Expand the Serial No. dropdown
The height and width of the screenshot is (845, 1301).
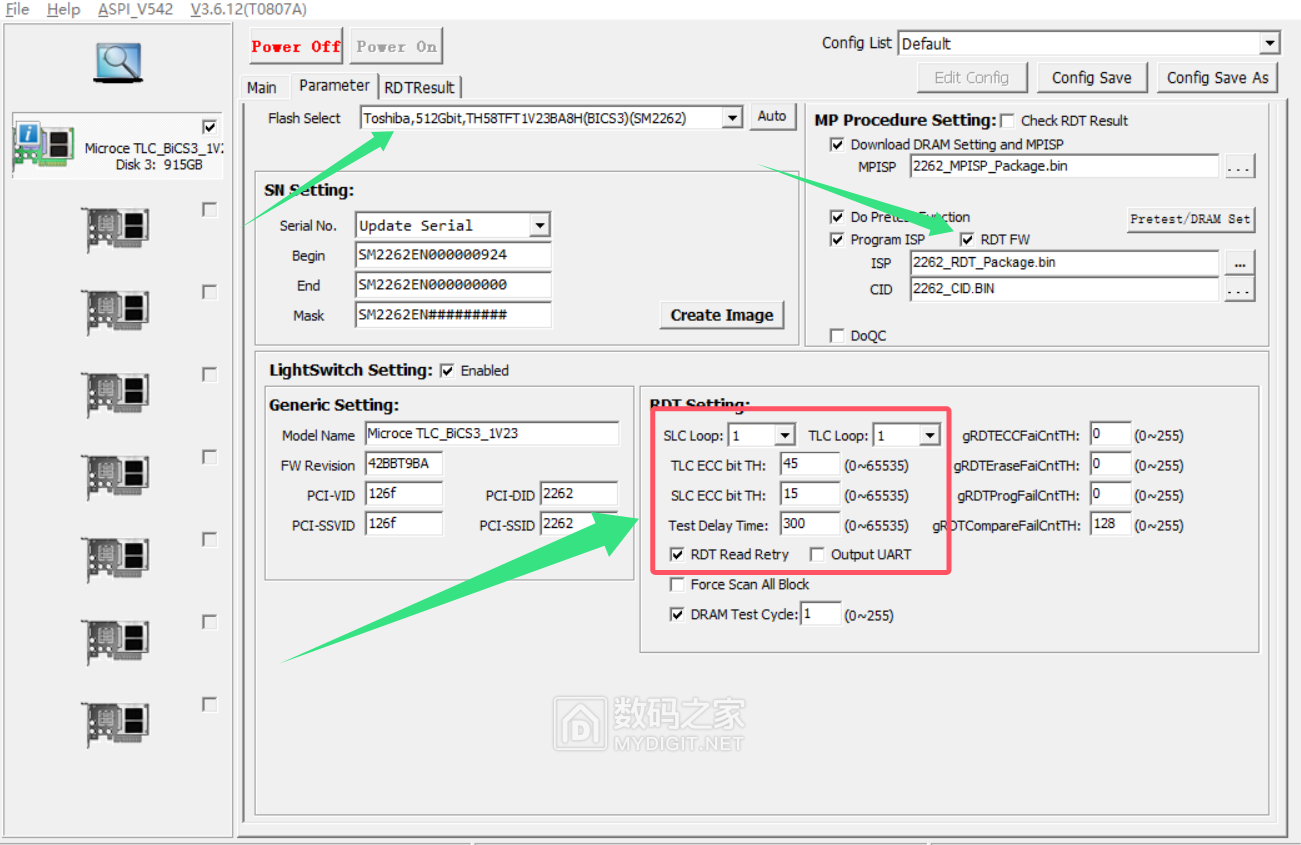(540, 225)
